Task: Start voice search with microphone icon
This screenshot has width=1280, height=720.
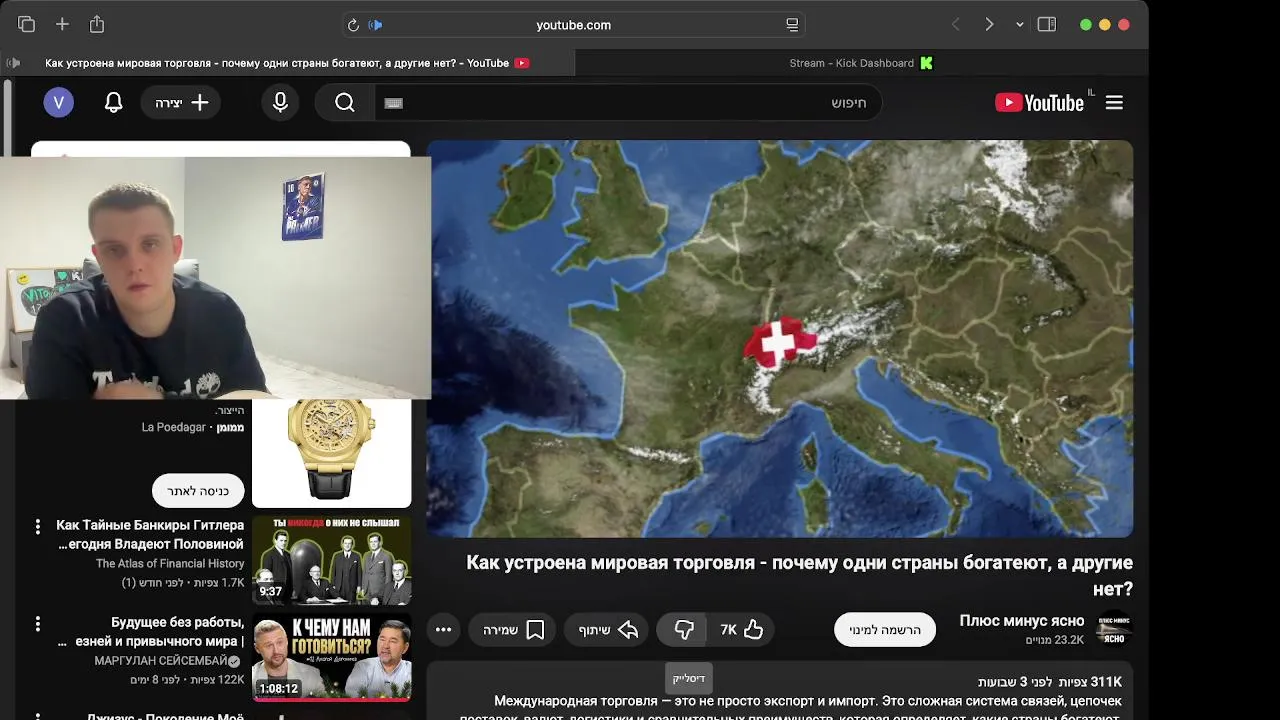Action: [280, 102]
